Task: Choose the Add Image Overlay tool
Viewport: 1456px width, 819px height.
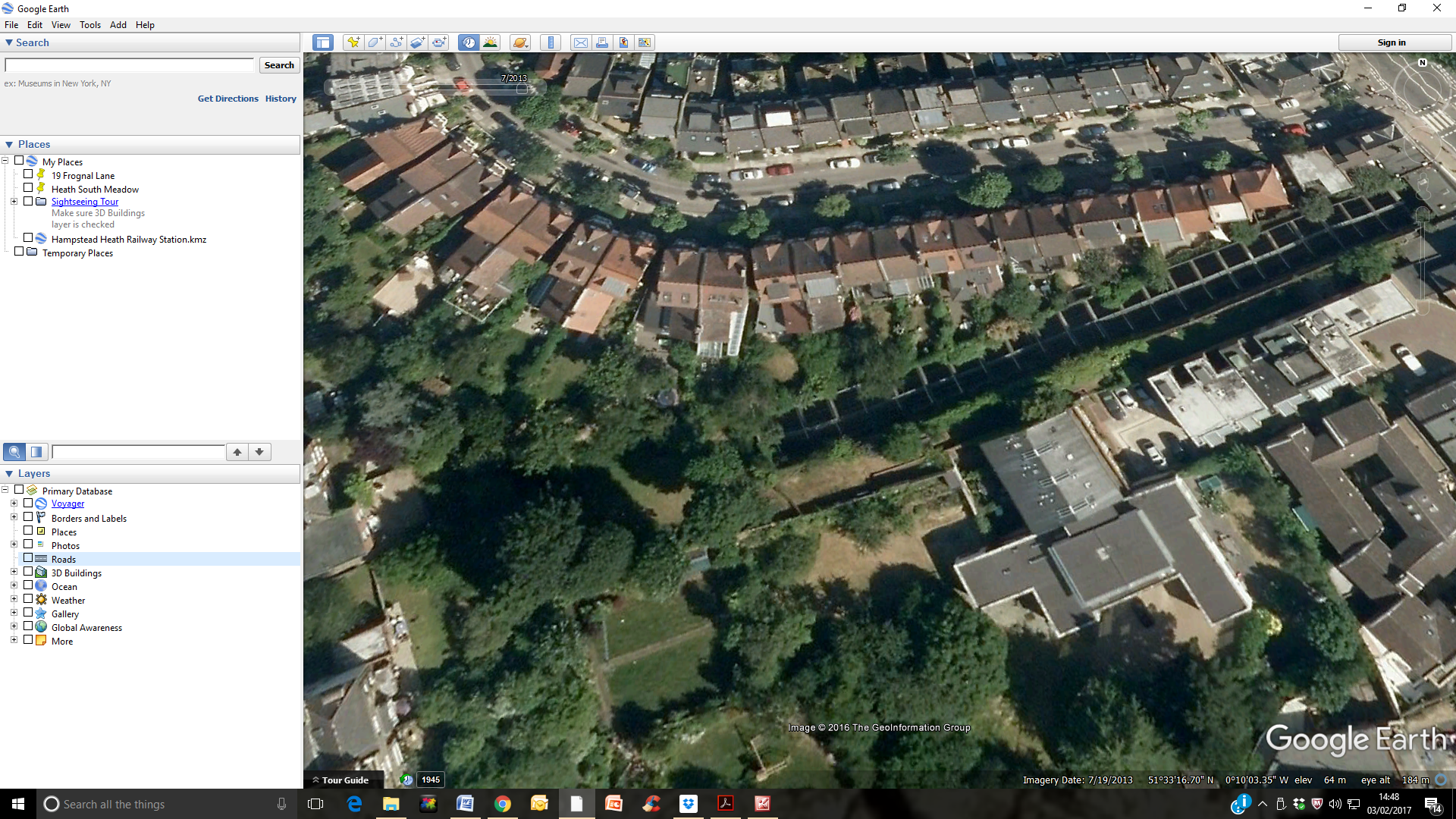Action: 418,42
